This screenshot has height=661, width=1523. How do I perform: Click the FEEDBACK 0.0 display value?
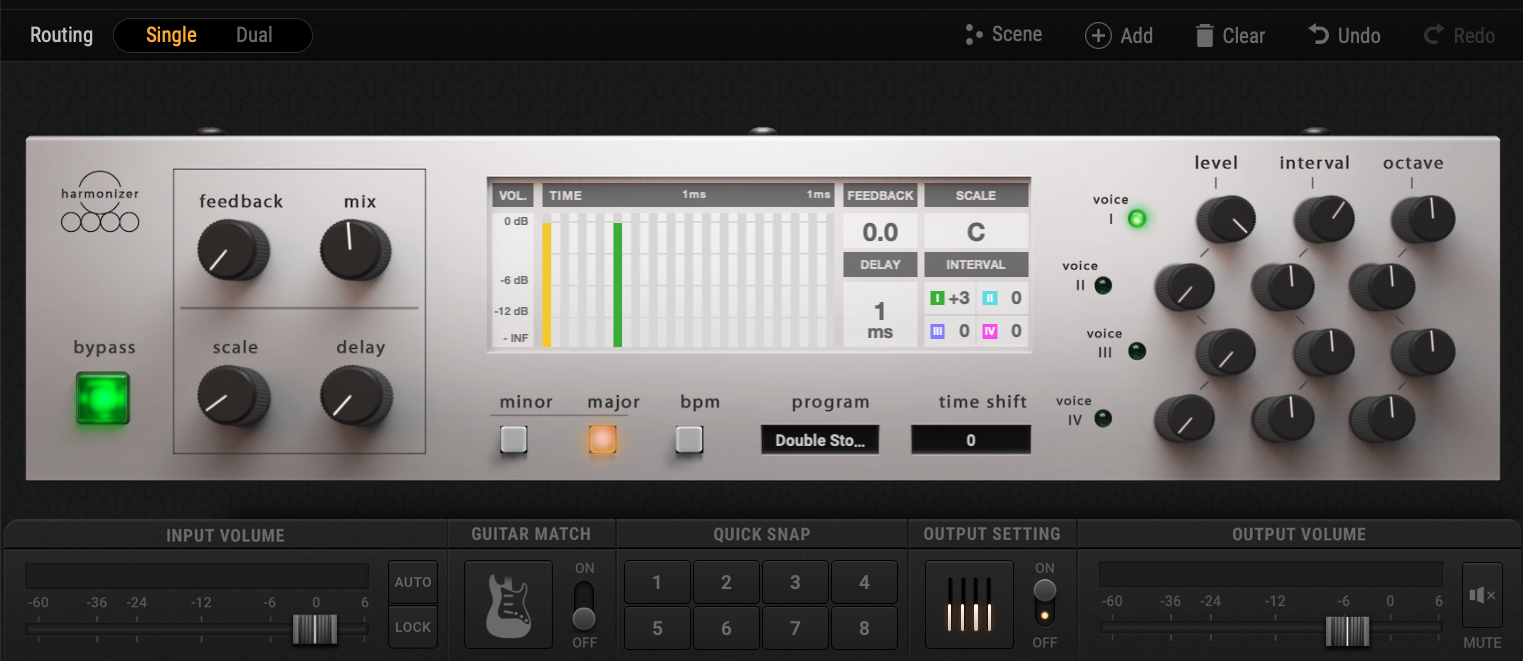[x=880, y=232]
